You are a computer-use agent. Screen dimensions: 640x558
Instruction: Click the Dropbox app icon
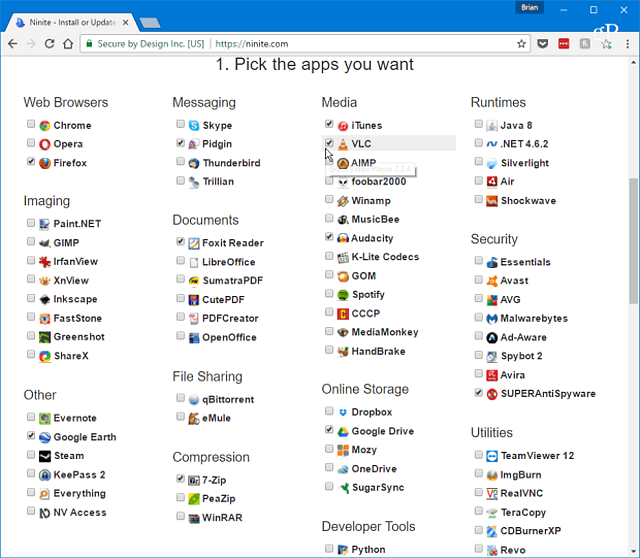(x=343, y=412)
